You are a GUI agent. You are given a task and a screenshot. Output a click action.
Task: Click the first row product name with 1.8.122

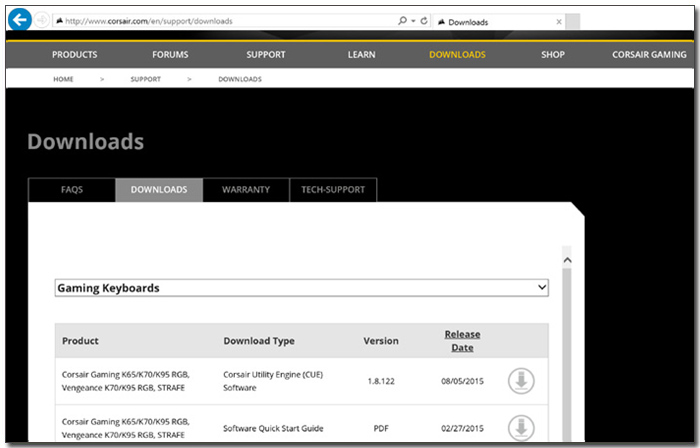tap(125, 381)
